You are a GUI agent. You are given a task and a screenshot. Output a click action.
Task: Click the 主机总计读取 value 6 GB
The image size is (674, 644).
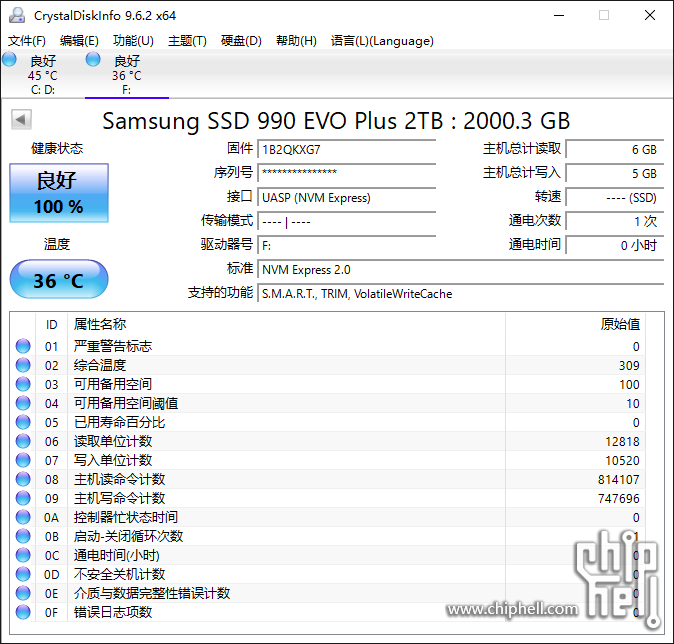click(615, 150)
